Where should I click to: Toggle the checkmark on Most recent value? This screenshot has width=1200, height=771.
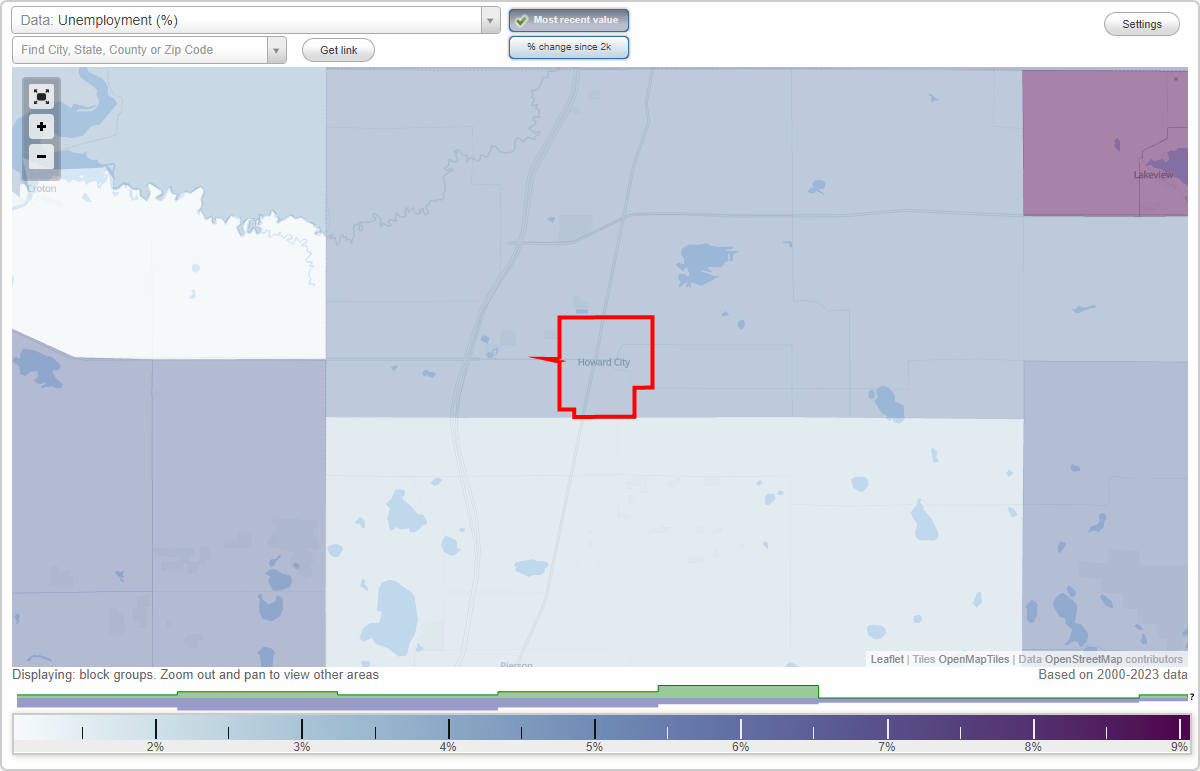tap(520, 20)
